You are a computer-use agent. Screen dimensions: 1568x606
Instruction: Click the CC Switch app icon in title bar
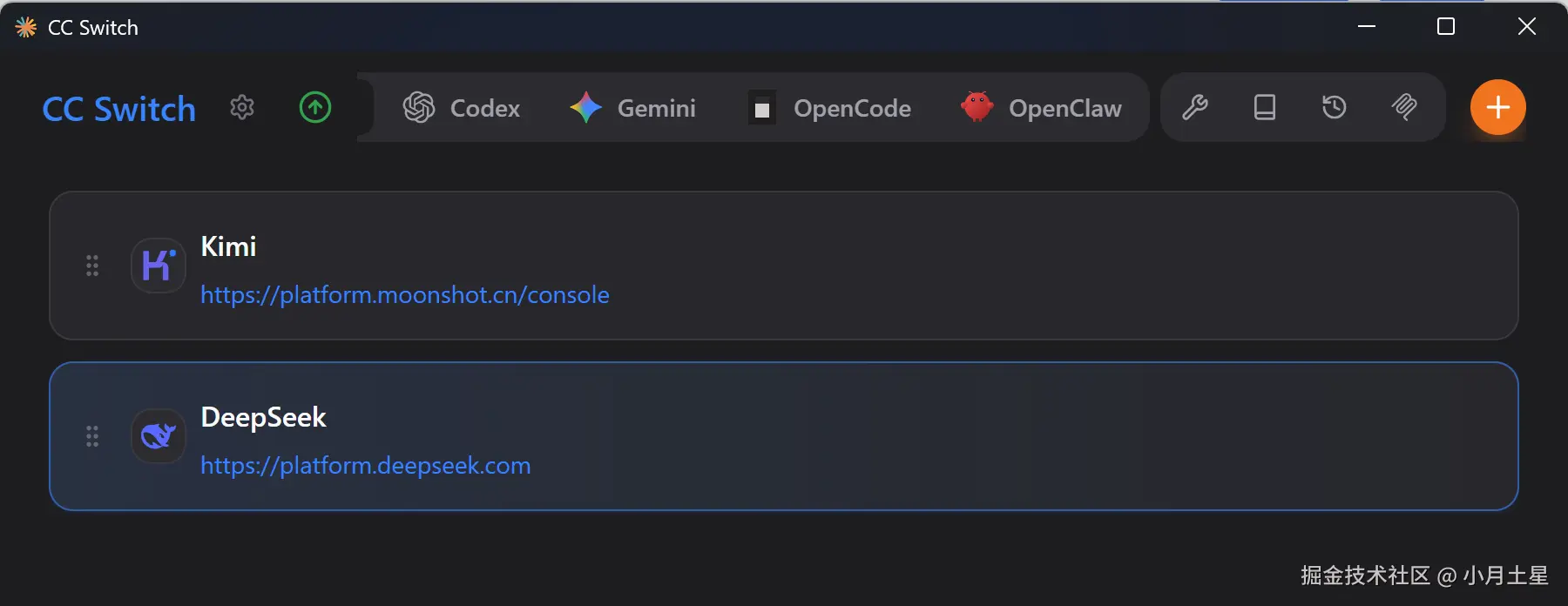pos(26,27)
